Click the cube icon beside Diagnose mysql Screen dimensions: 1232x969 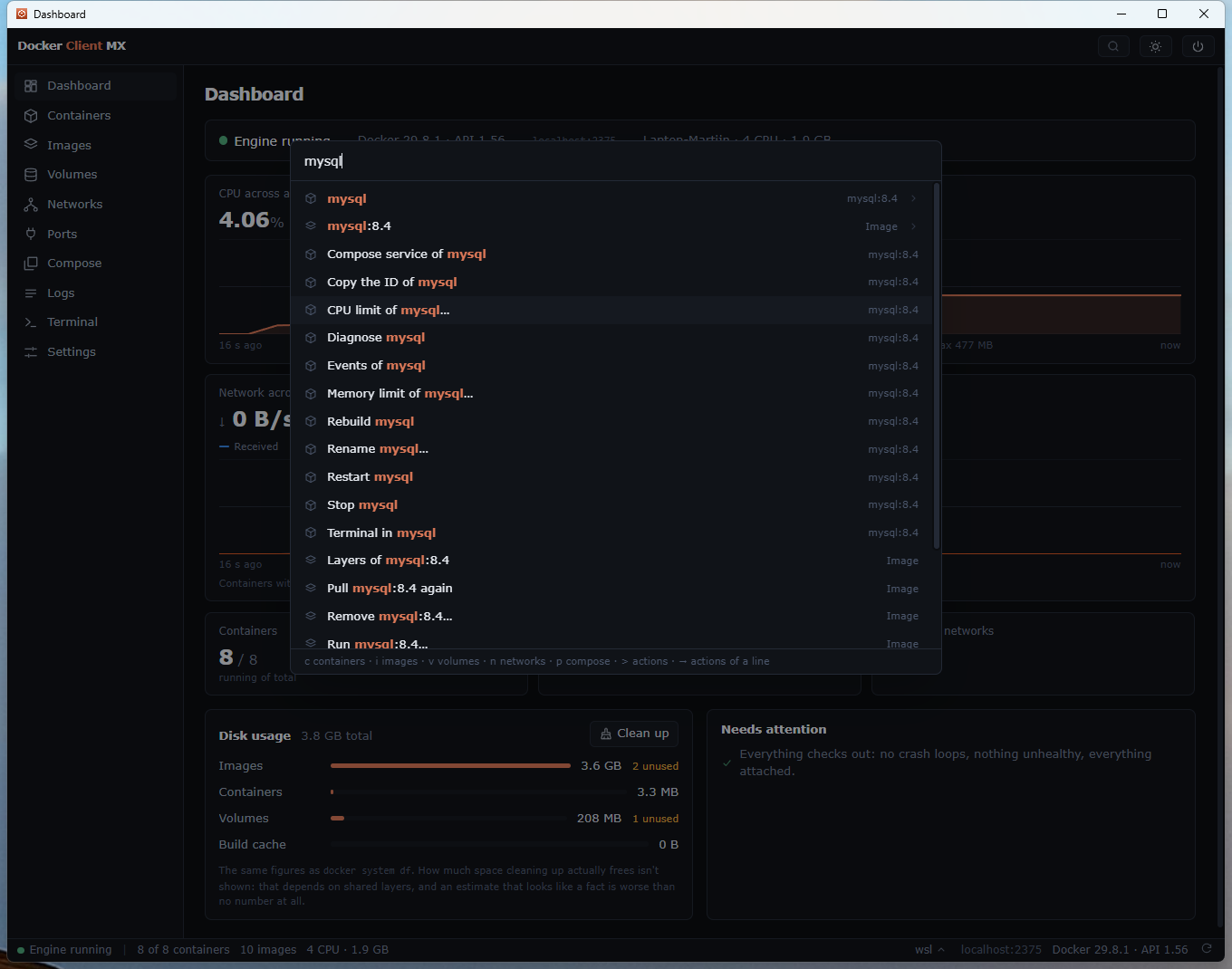point(311,338)
